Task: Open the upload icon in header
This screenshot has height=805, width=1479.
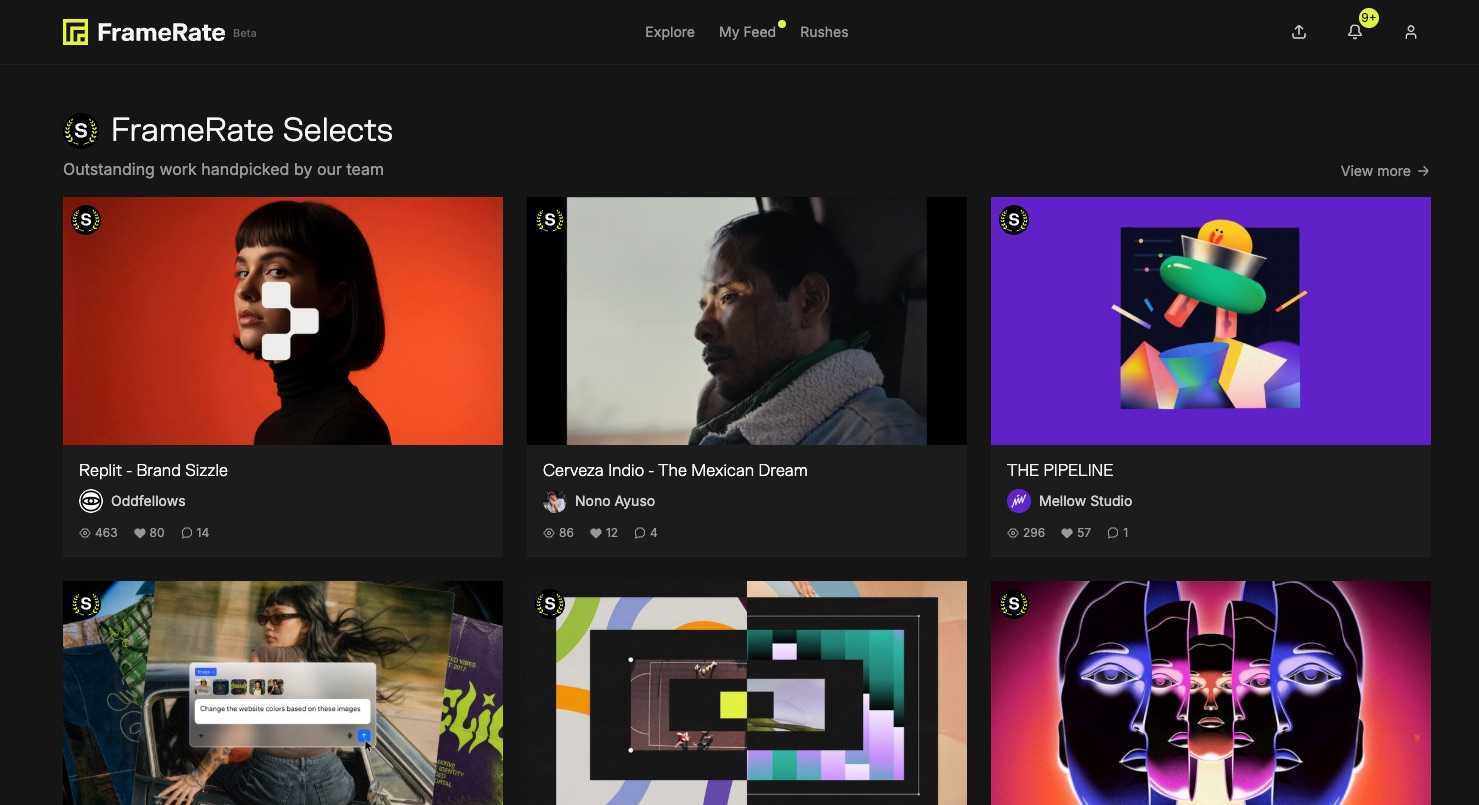Action: [x=1299, y=32]
